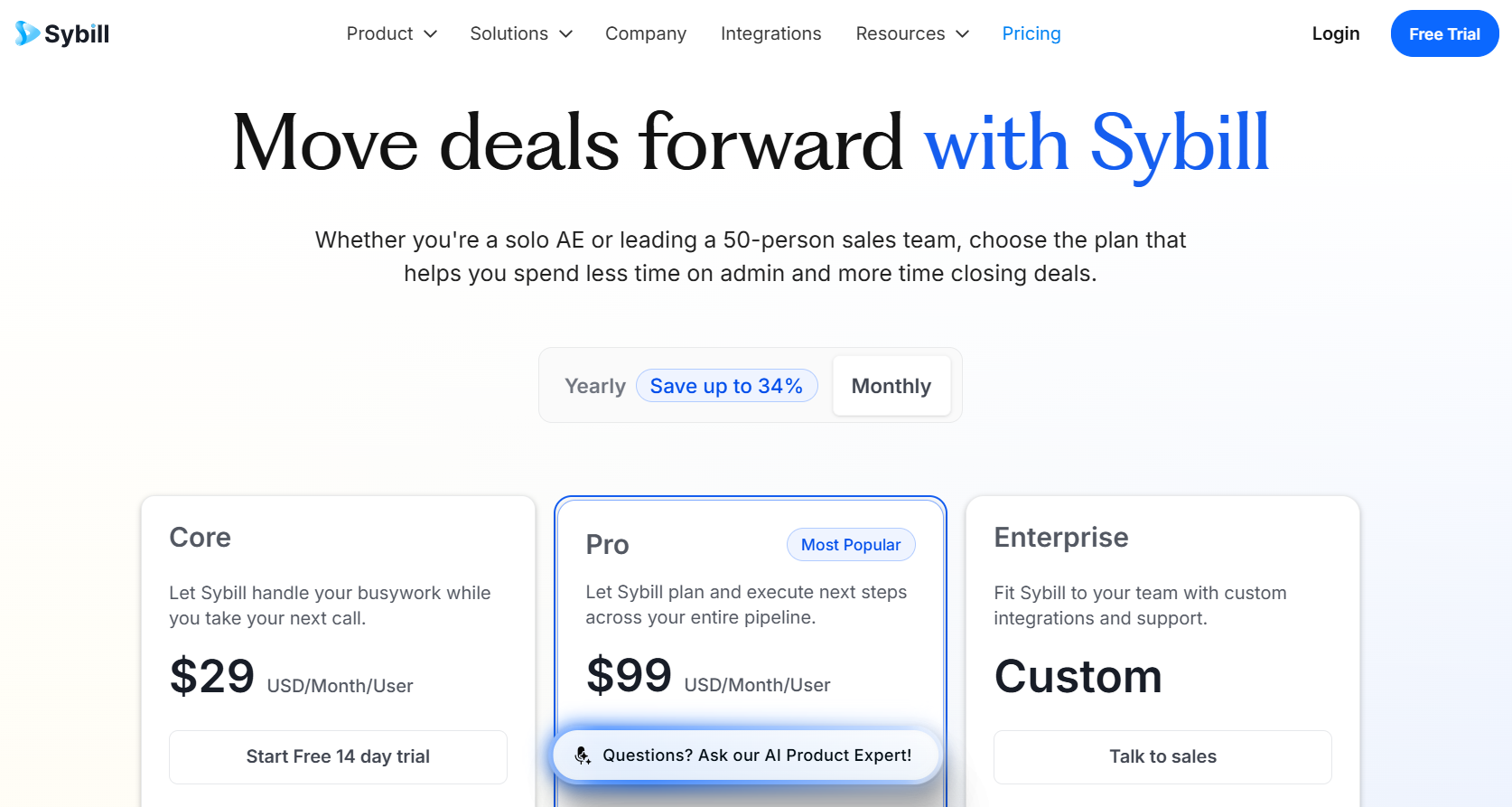Screen dimensions: 1512x807
Task: Click the Enterprise plan heading
Action: (x=1060, y=538)
